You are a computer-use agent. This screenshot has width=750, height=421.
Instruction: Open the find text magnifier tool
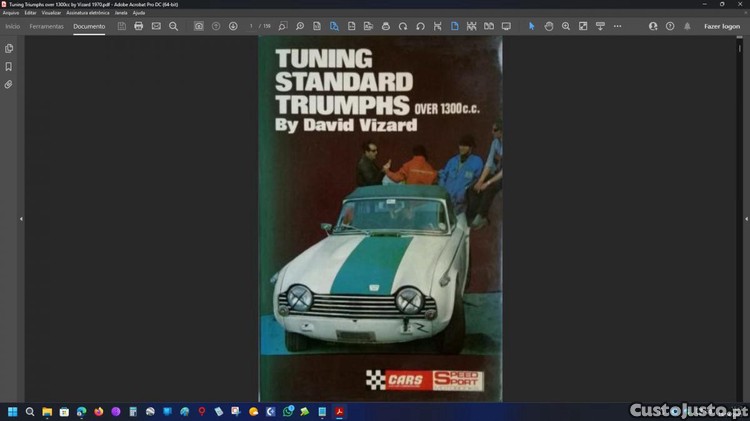pos(173,26)
